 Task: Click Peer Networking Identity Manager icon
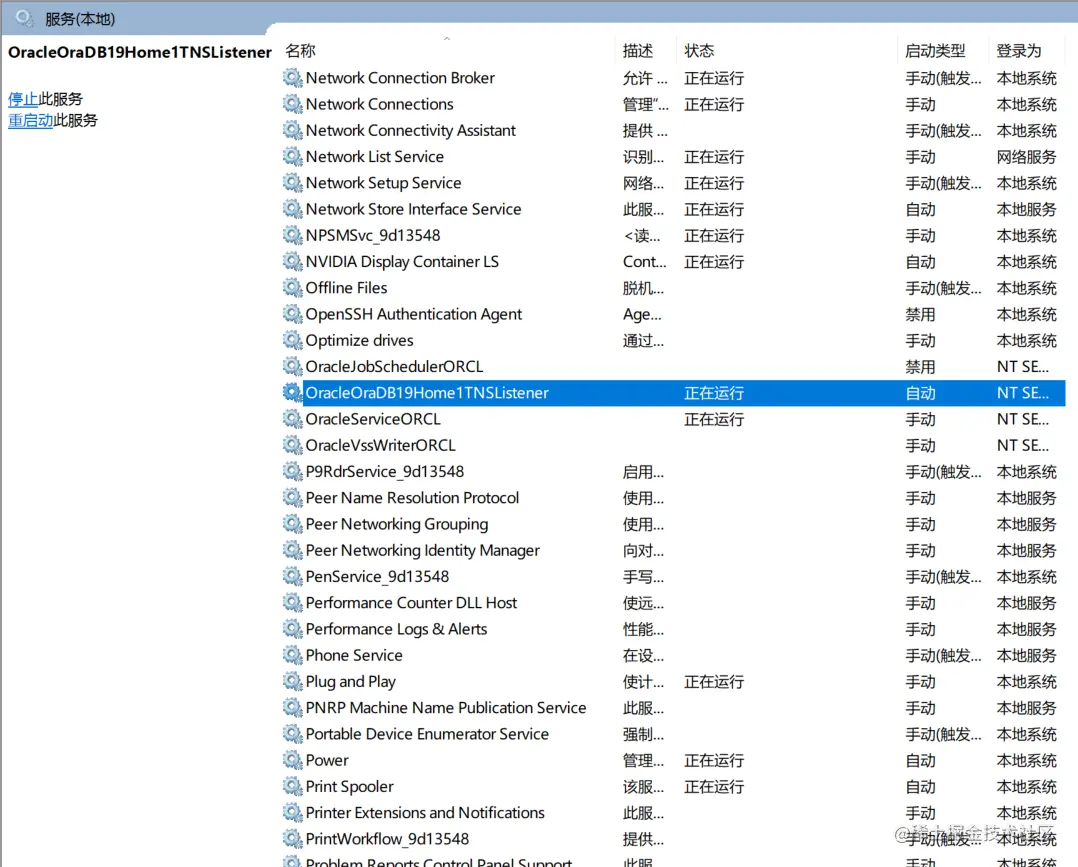point(292,550)
